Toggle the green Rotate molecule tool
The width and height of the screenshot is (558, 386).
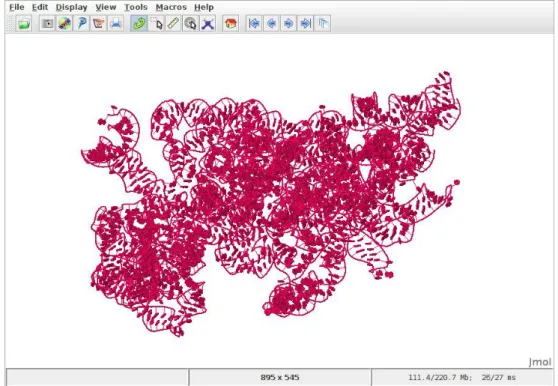(139, 24)
